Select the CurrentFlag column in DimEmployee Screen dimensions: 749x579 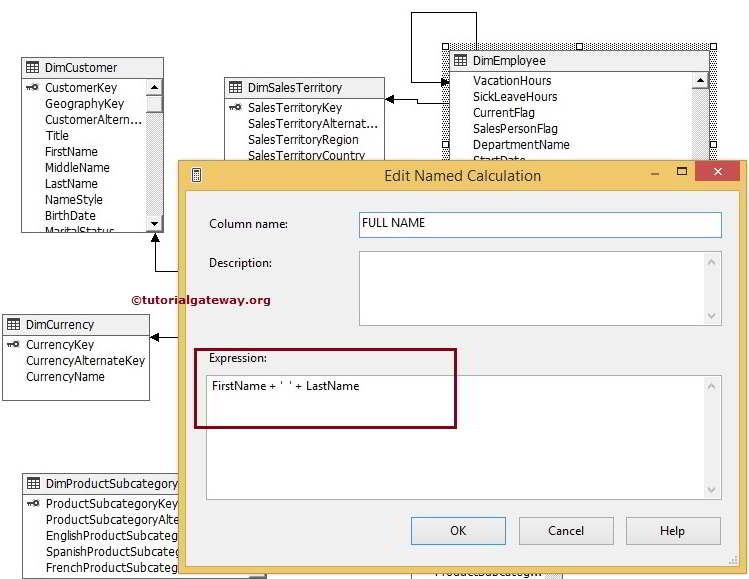503,113
